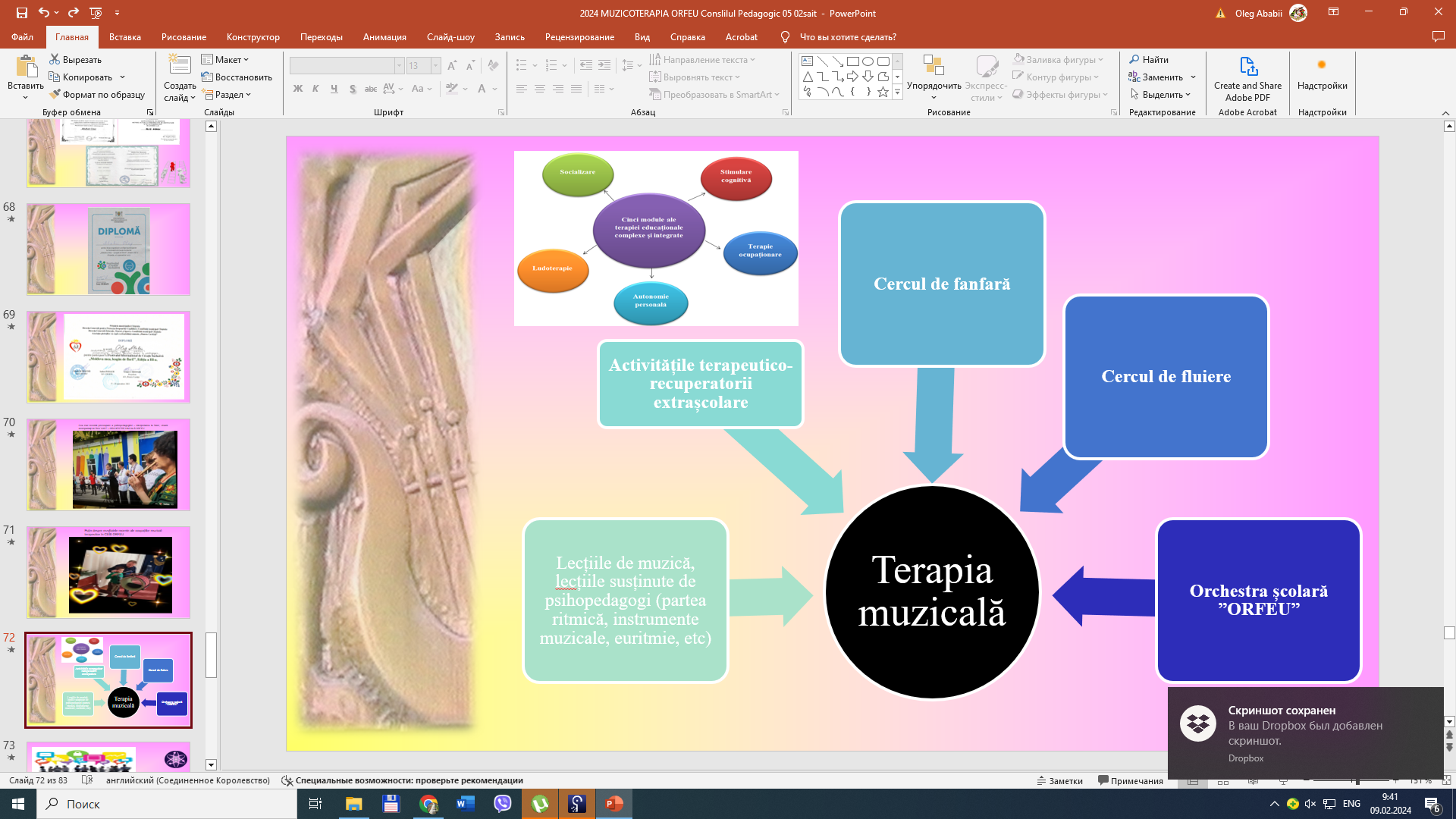Create a new slide with Создать слайд
Viewport: 1456px width, 819px height.
(x=180, y=77)
